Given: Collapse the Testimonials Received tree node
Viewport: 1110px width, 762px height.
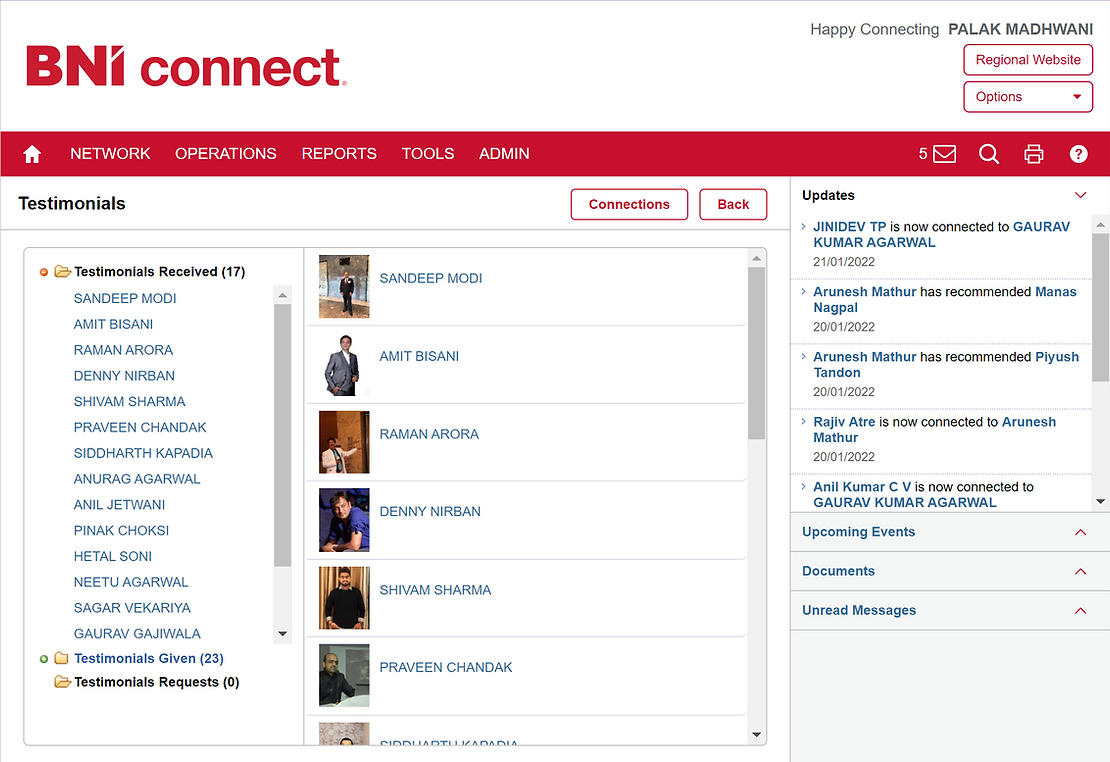Looking at the screenshot, I should tap(43, 272).
